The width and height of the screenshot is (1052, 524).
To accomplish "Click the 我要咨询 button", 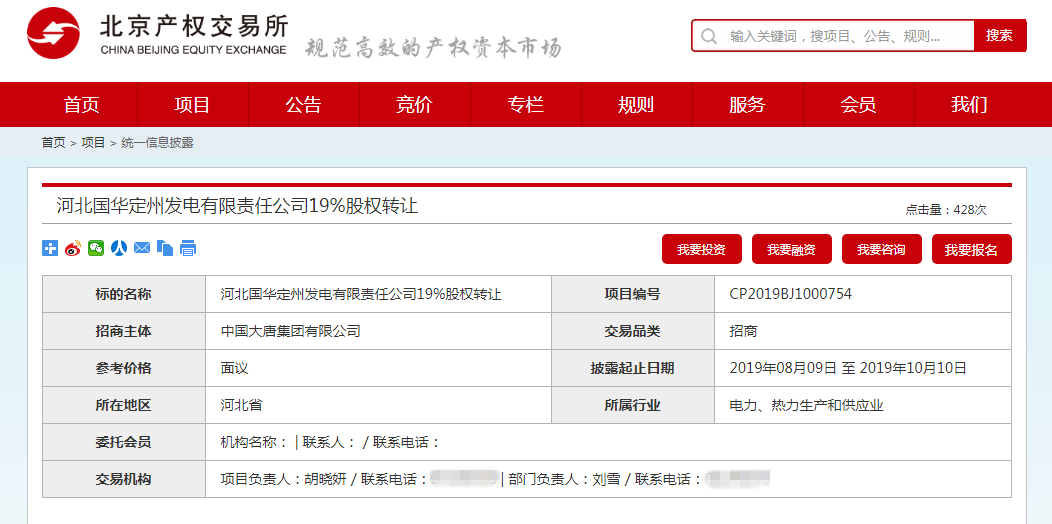I will pyautogui.click(x=882, y=250).
